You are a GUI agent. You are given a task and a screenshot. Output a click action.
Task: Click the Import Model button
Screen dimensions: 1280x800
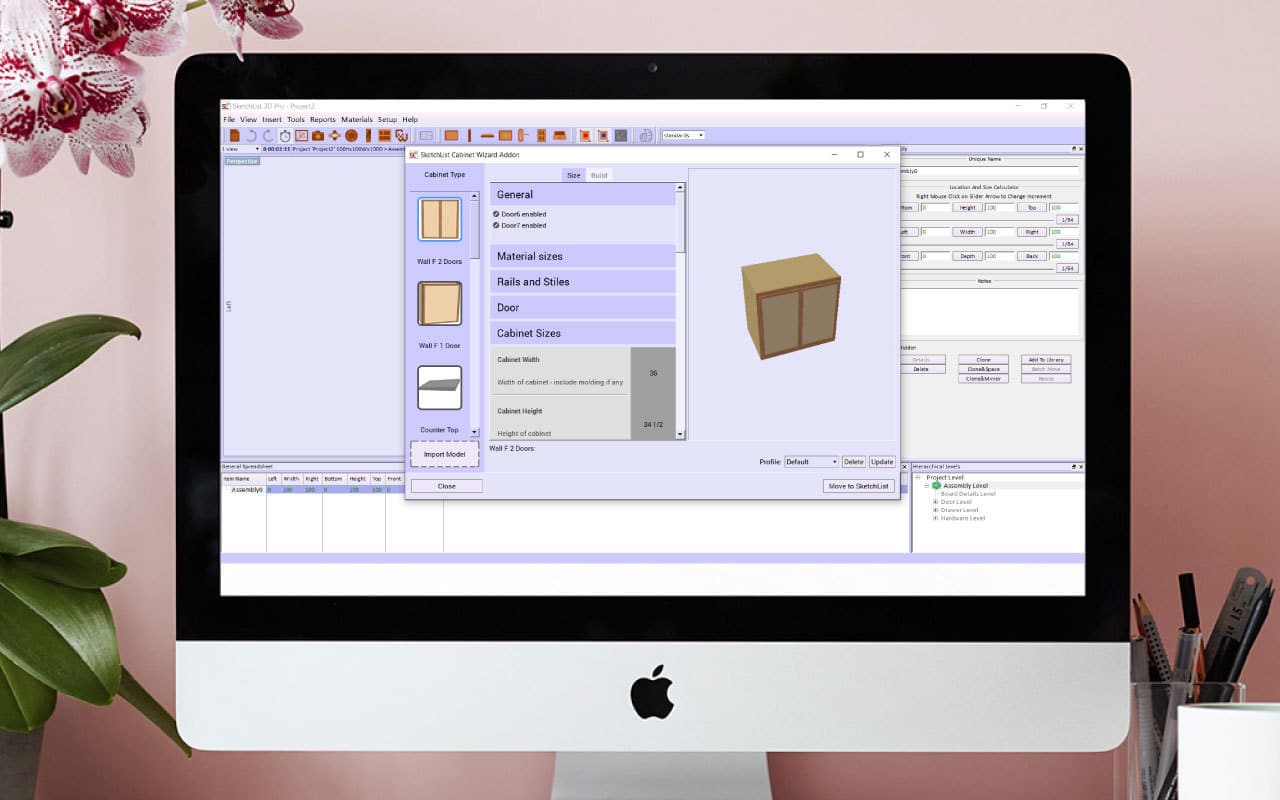444,454
